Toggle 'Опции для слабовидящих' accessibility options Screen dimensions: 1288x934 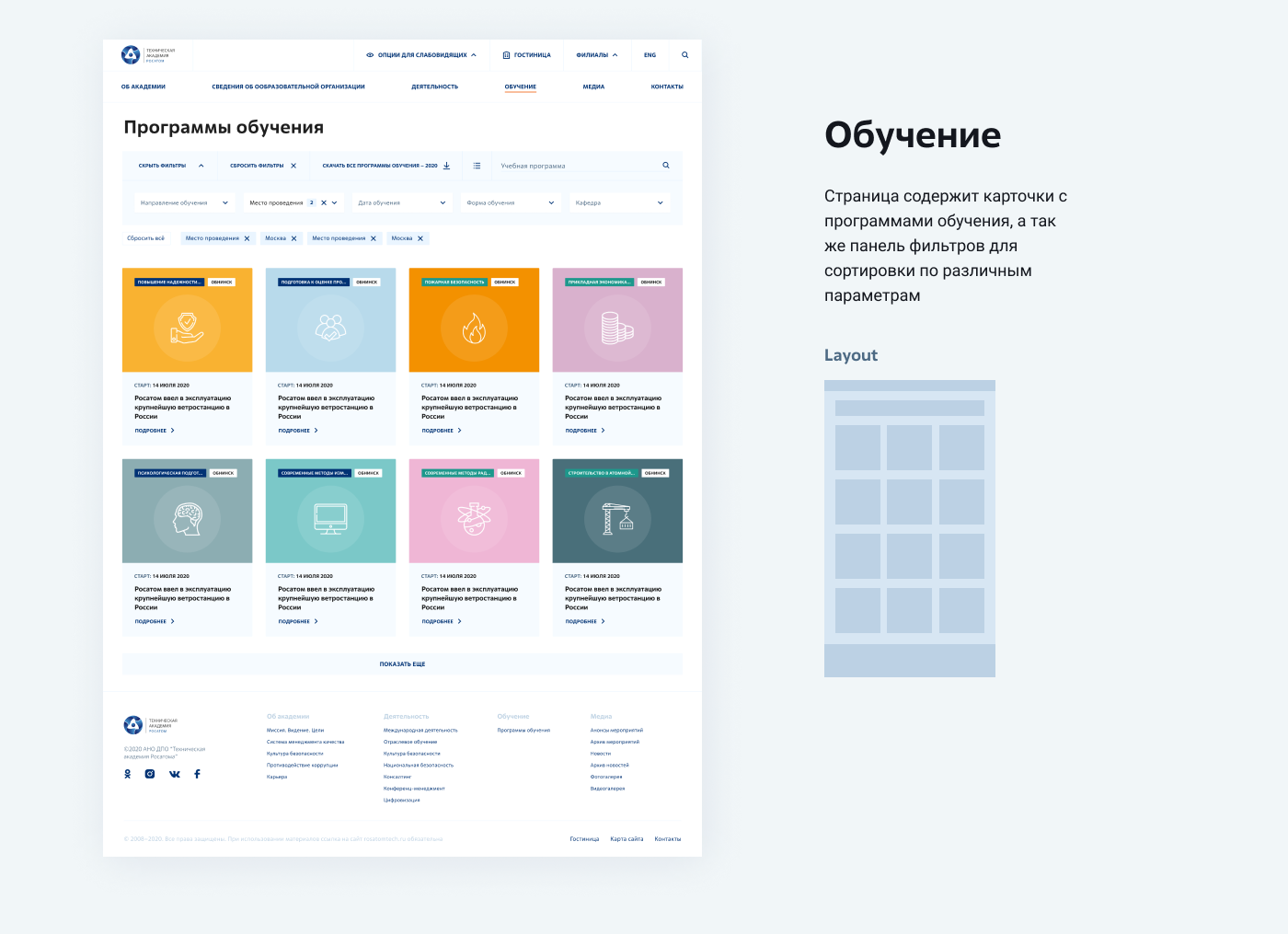tap(421, 55)
